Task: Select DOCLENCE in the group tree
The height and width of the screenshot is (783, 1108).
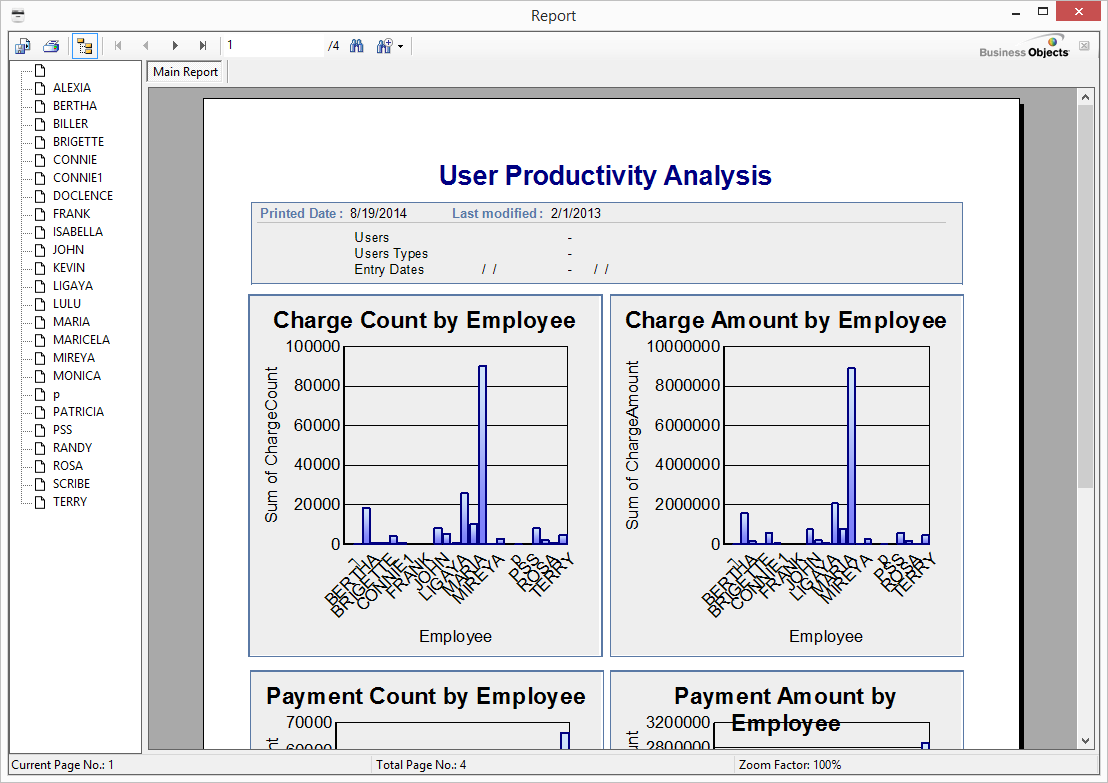Action: 83,196
